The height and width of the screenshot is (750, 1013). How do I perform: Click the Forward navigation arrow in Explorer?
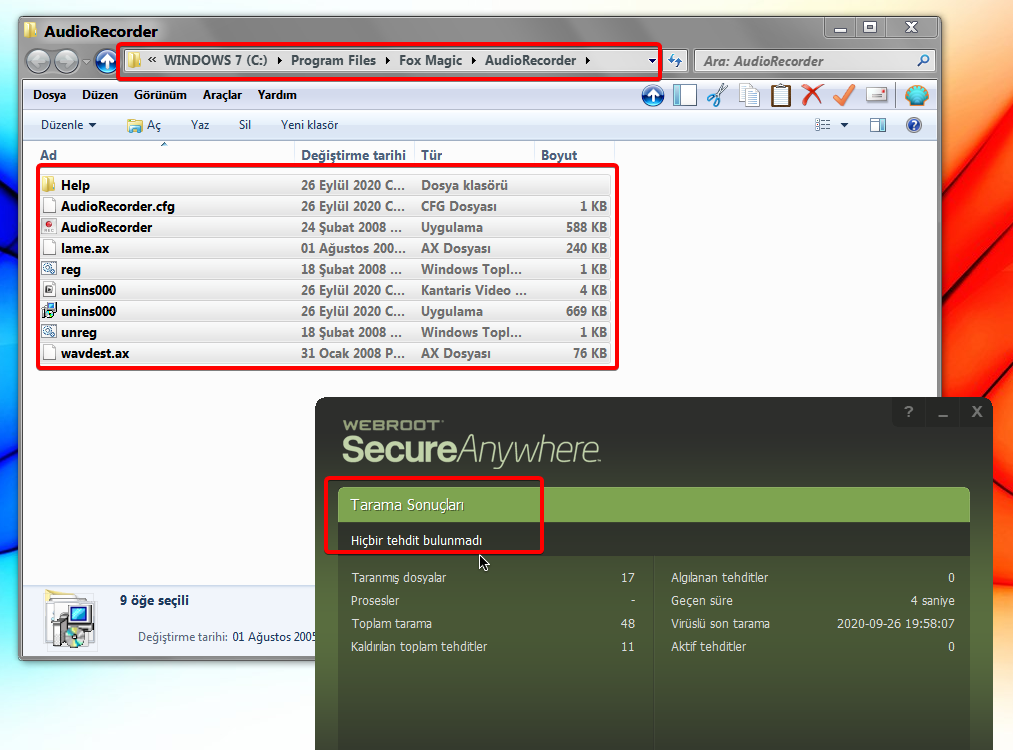66,61
